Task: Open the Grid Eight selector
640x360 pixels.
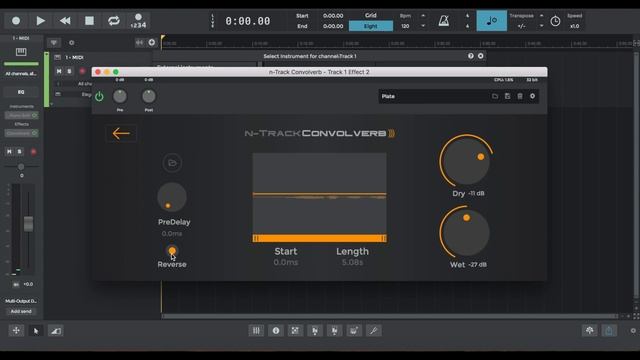Action: tap(371, 26)
